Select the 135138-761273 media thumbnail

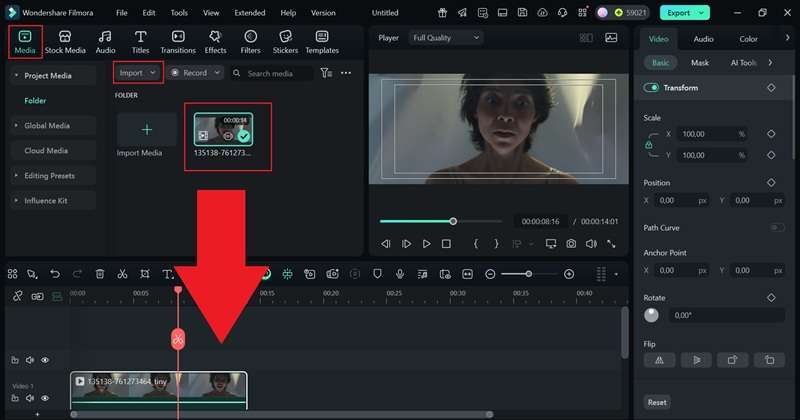[223, 130]
